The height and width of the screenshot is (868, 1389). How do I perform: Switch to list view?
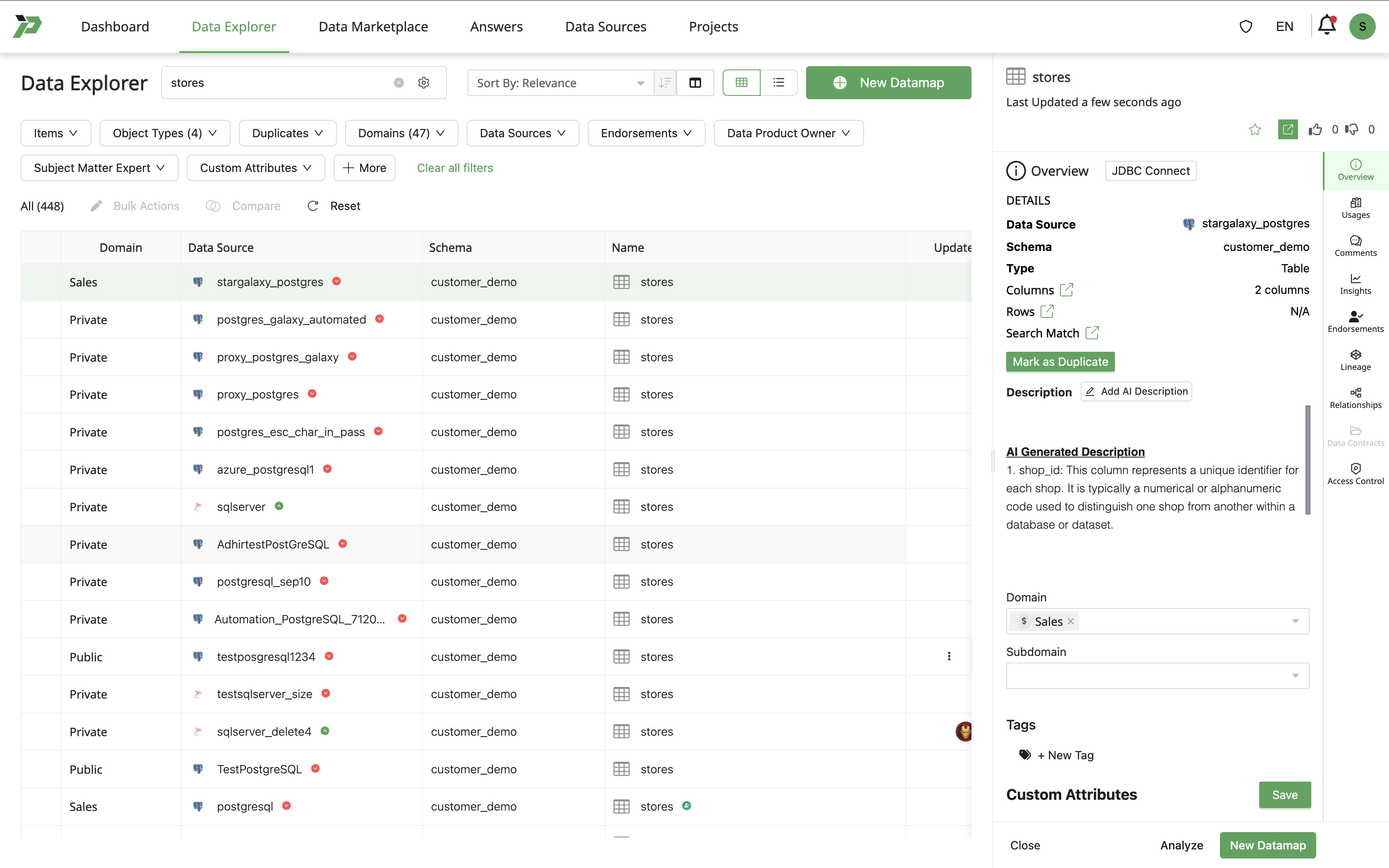point(778,83)
